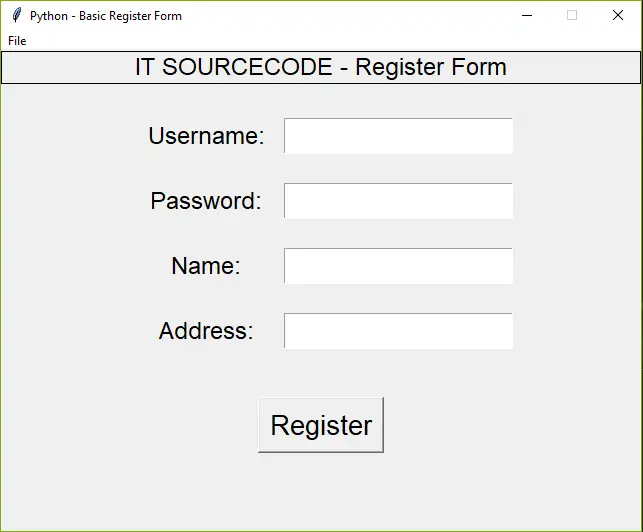Close the Python register form window
The width and height of the screenshot is (643, 532).
point(617,16)
